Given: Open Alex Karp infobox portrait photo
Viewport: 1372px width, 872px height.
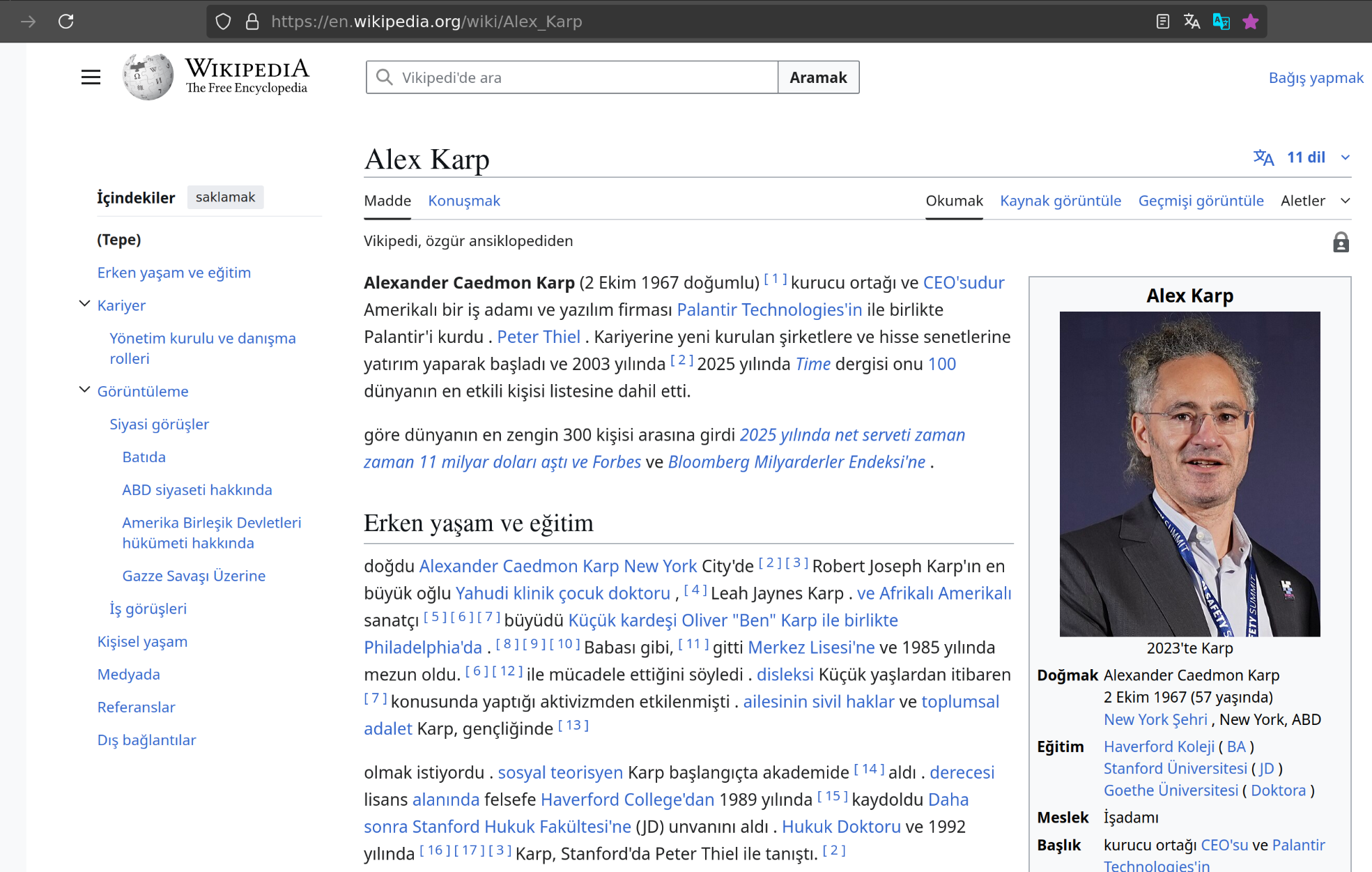Looking at the screenshot, I should coord(1189,474).
